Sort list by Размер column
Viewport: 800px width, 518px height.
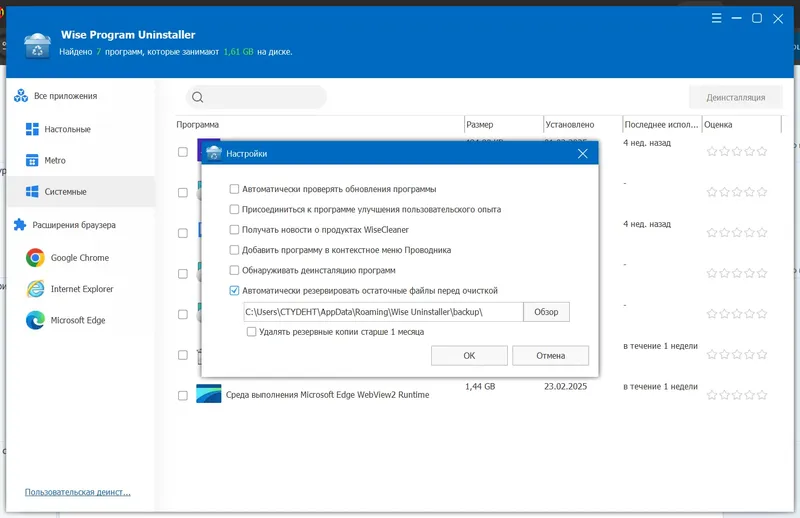[480, 125]
